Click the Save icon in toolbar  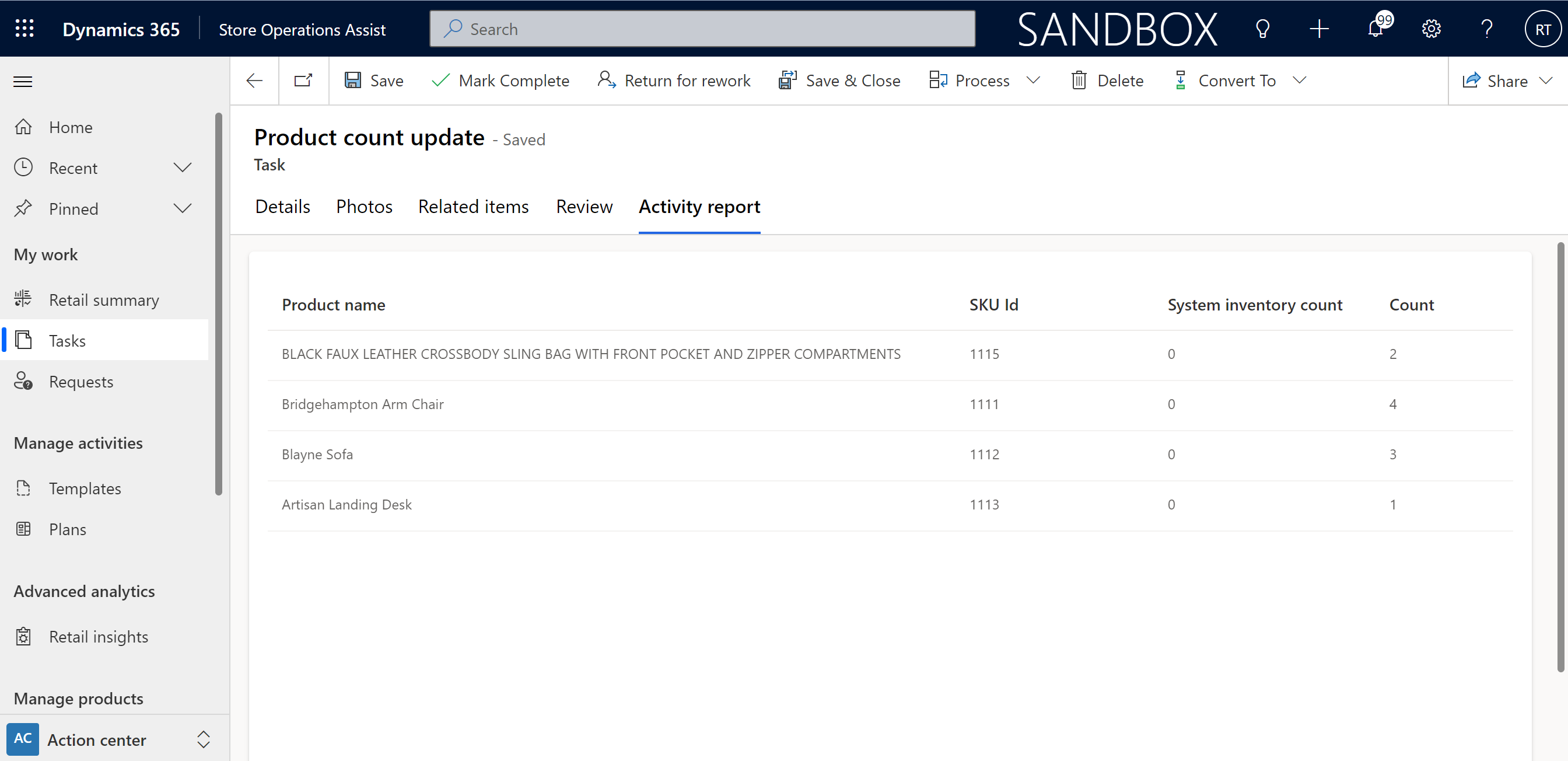(354, 80)
